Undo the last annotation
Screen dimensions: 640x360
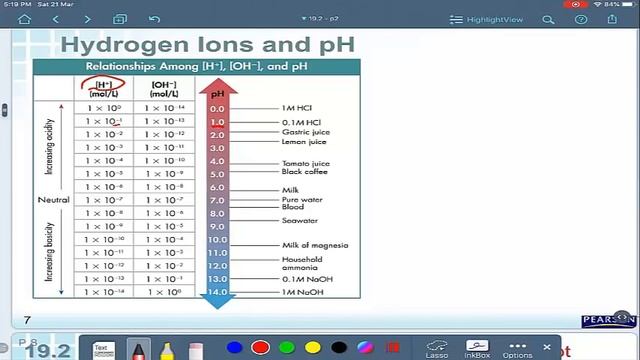[x=154, y=19]
